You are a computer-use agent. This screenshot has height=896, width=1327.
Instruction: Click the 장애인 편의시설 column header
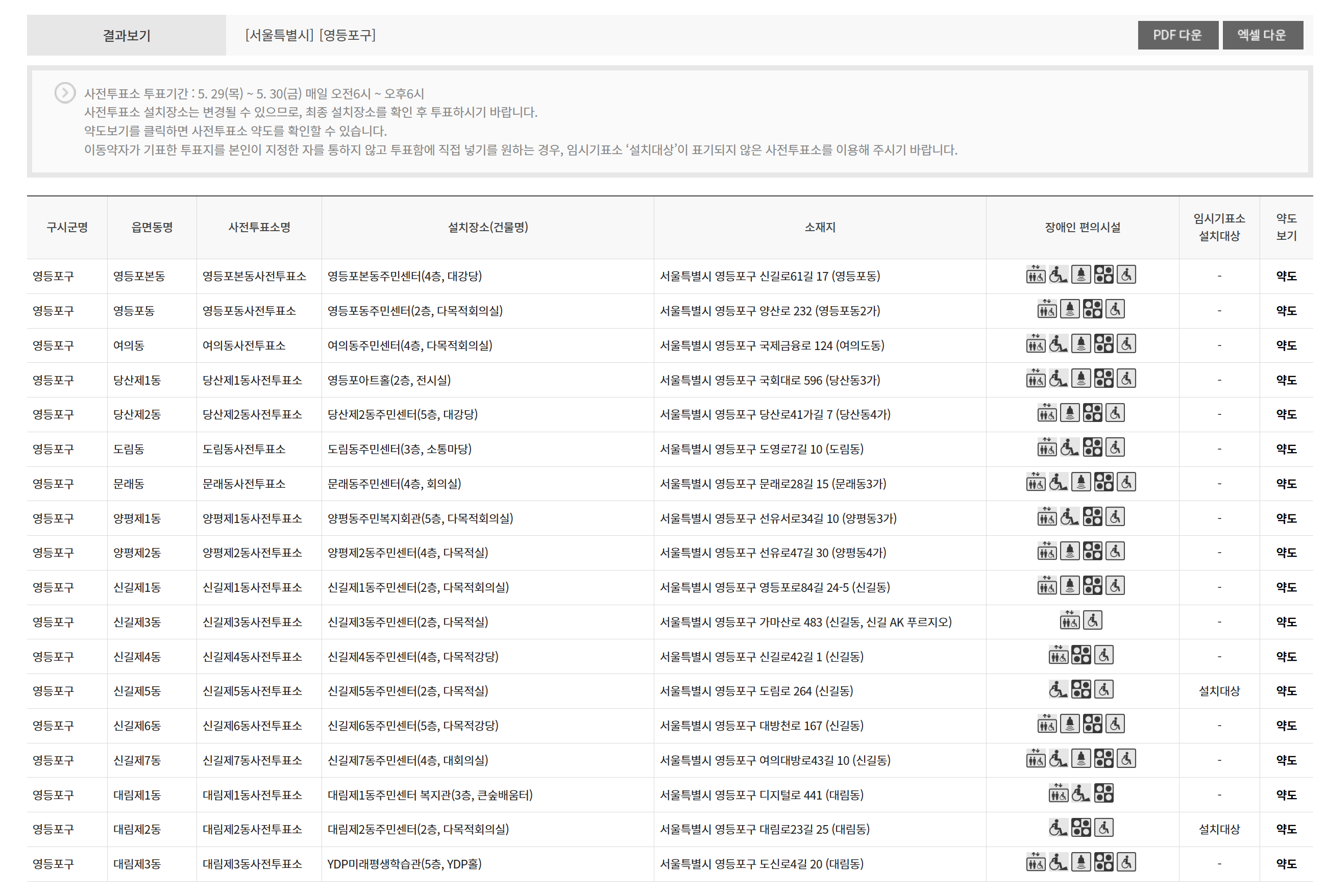click(1082, 227)
